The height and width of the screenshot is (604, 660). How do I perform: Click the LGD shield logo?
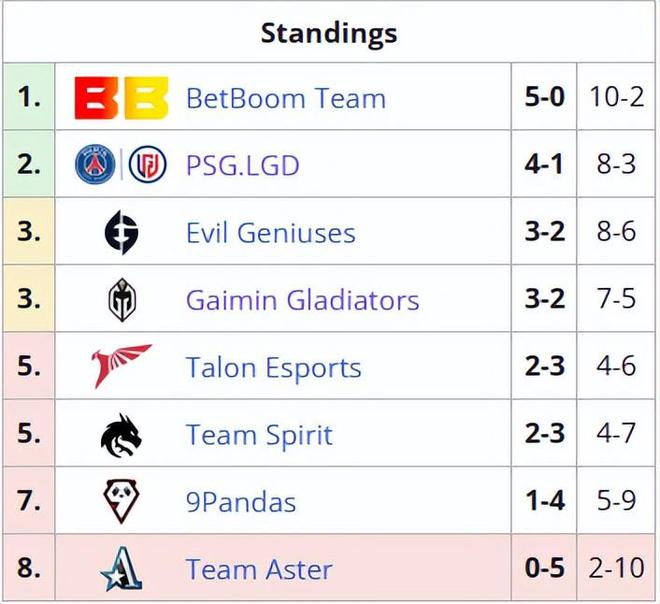tap(147, 164)
